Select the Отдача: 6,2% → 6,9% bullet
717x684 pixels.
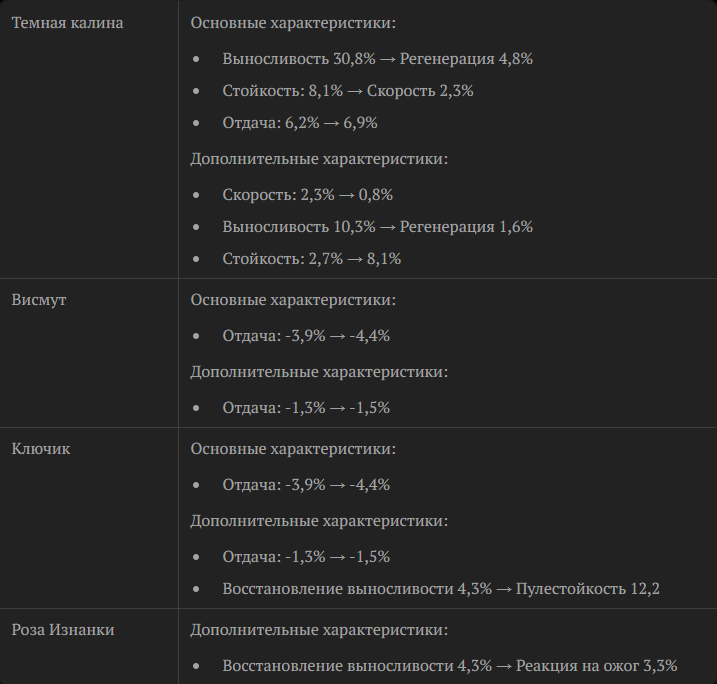click(x=300, y=123)
